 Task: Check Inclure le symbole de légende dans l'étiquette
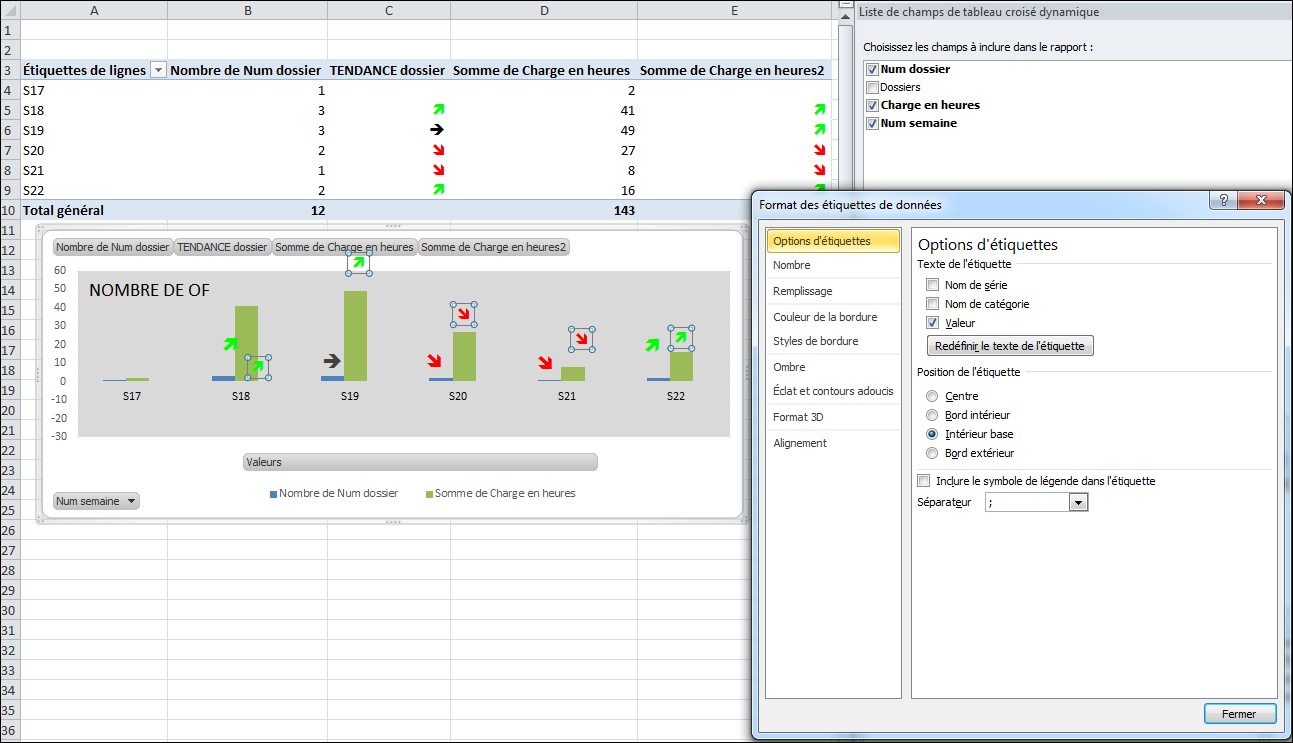tap(923, 481)
